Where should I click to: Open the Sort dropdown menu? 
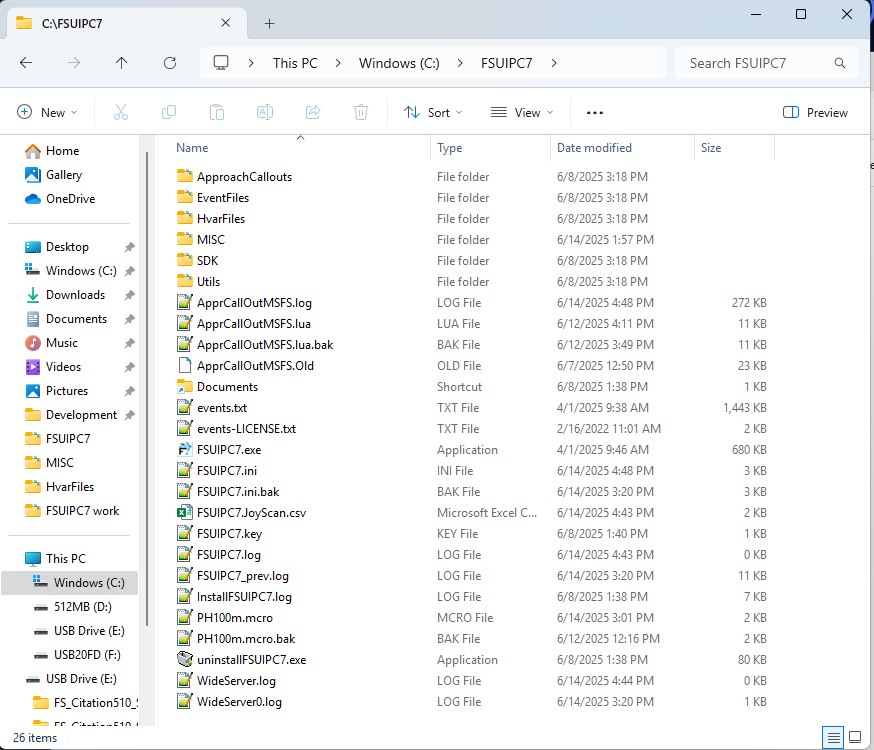433,113
